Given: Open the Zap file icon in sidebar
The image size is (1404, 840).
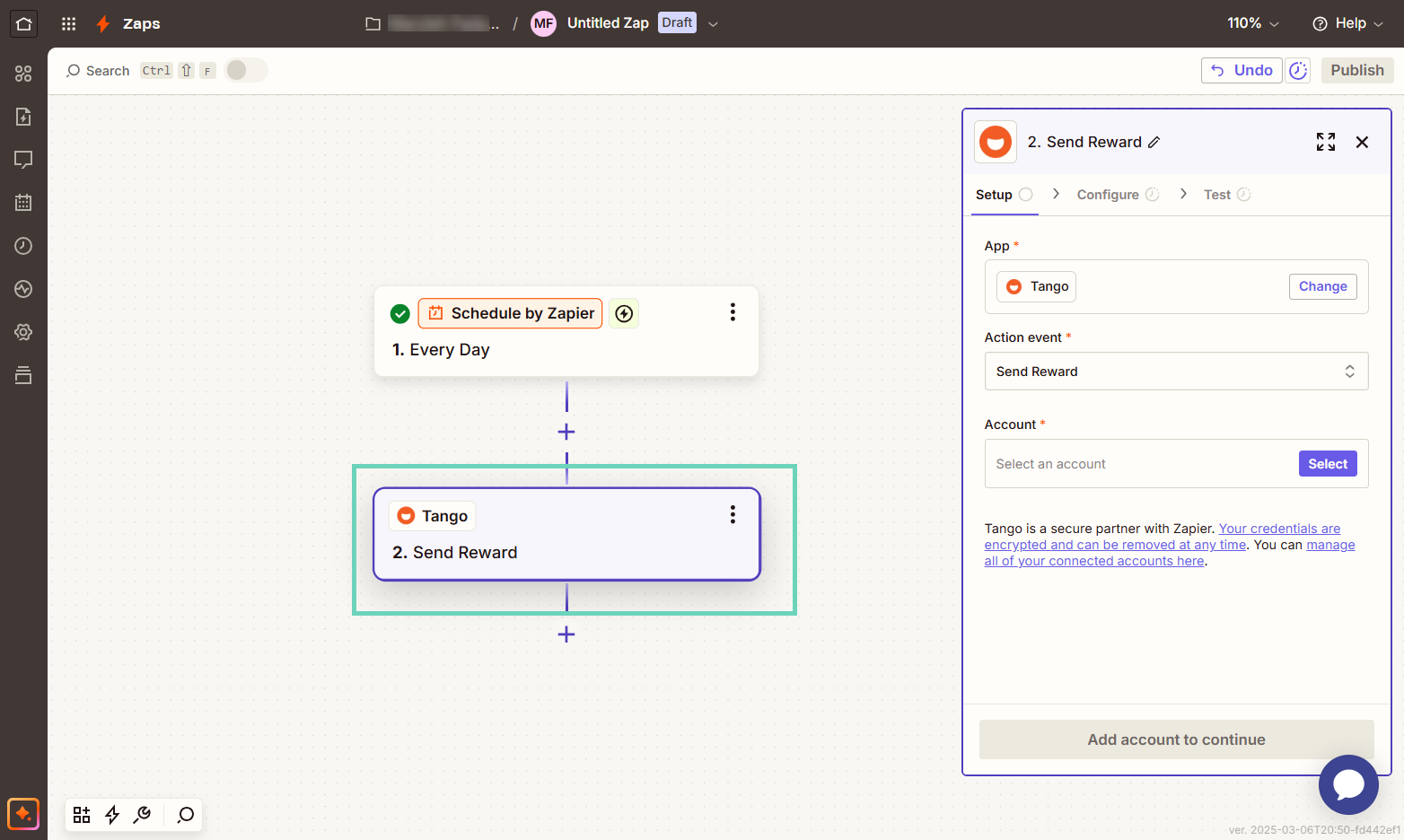Looking at the screenshot, I should coord(23,117).
